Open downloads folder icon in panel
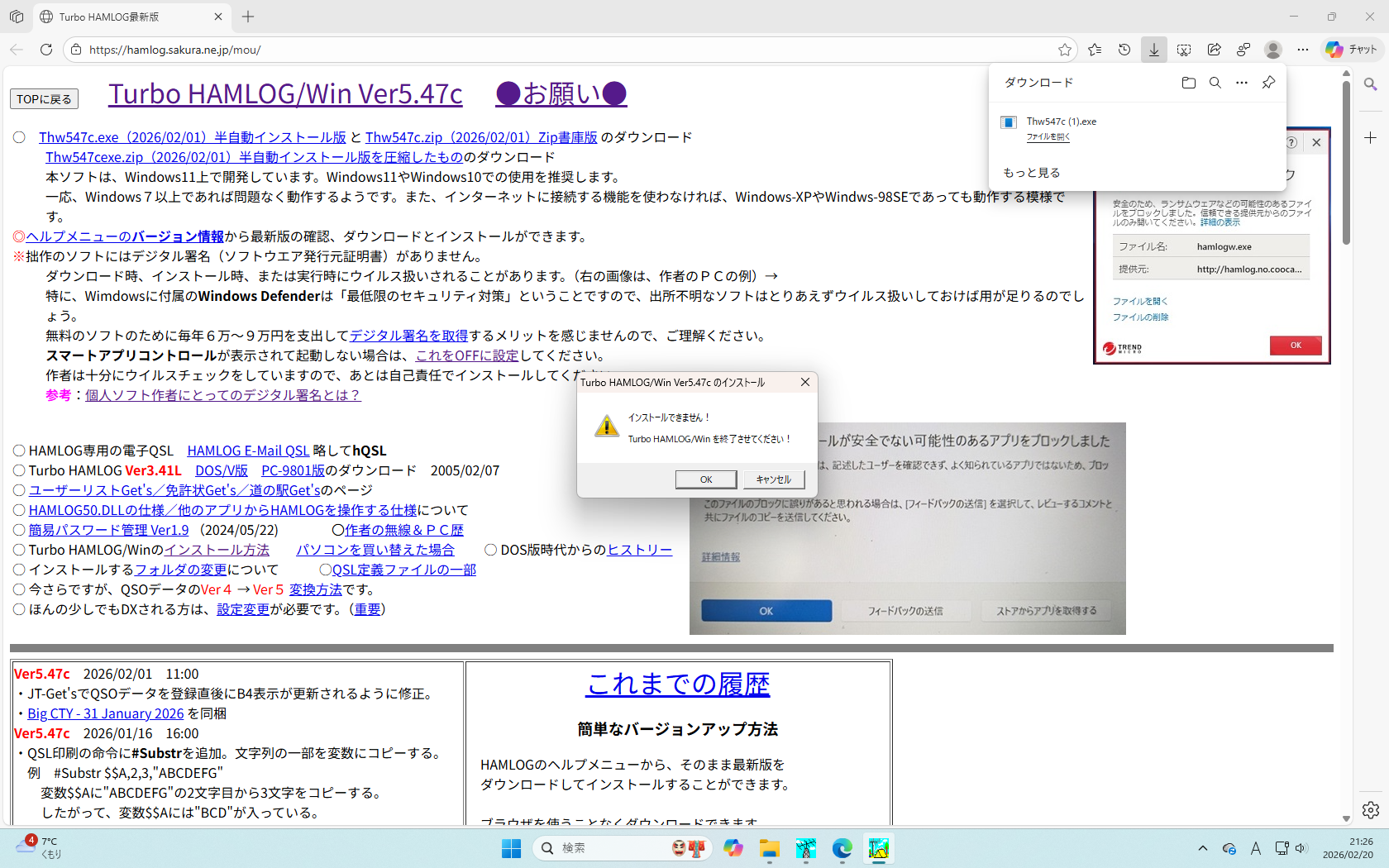This screenshot has height=868, width=1389. pos(1189,83)
